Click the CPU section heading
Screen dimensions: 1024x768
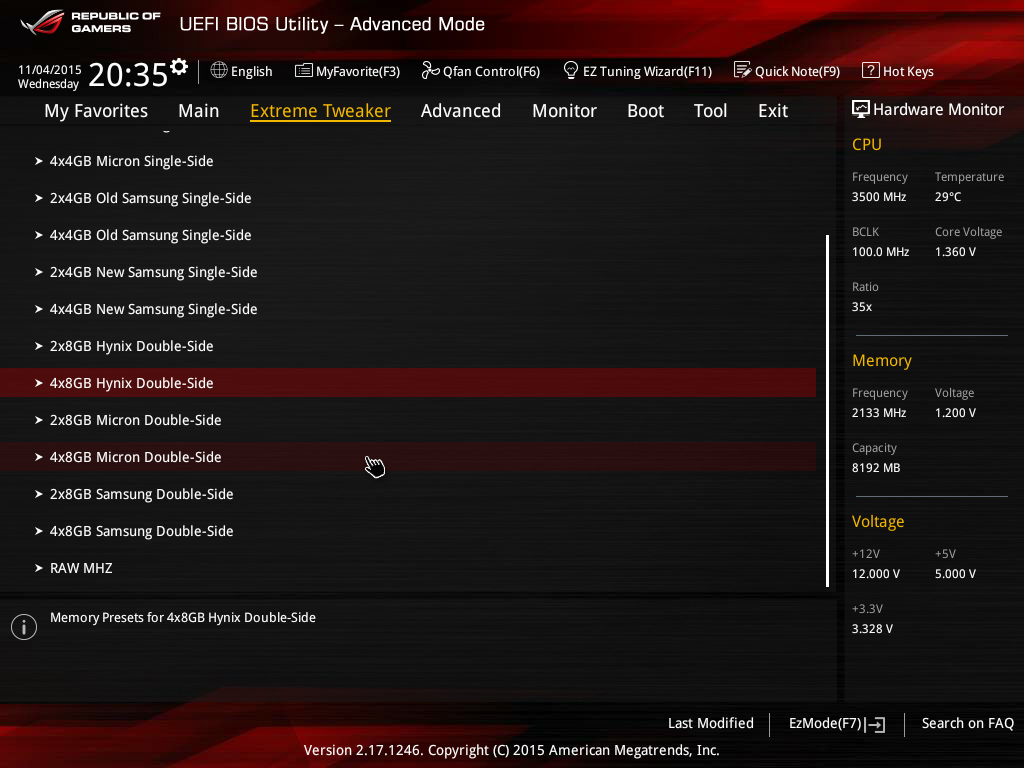click(x=867, y=144)
